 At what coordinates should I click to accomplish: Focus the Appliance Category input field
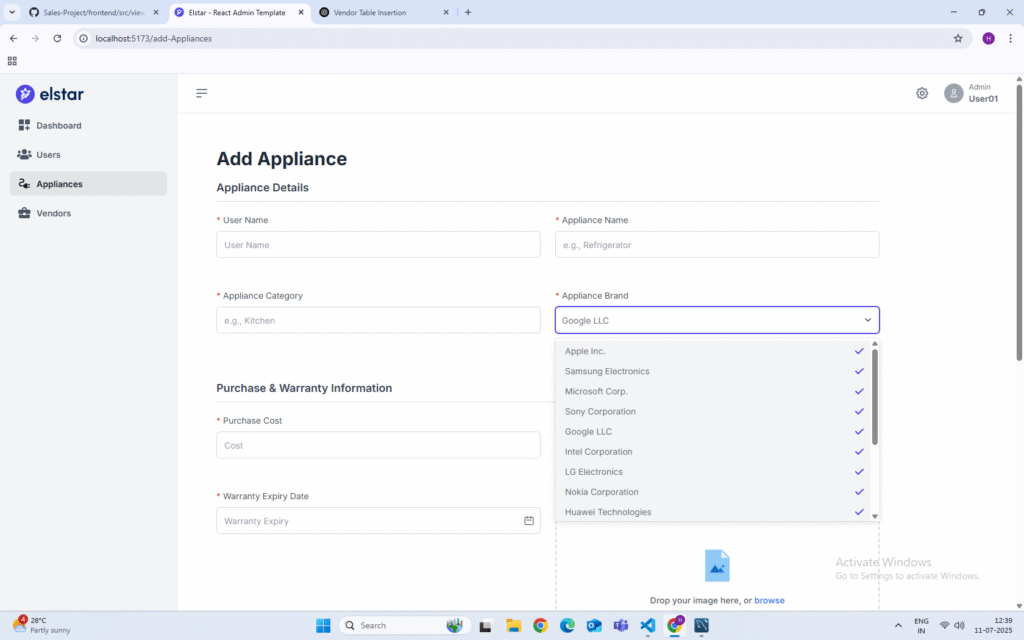pos(378,321)
